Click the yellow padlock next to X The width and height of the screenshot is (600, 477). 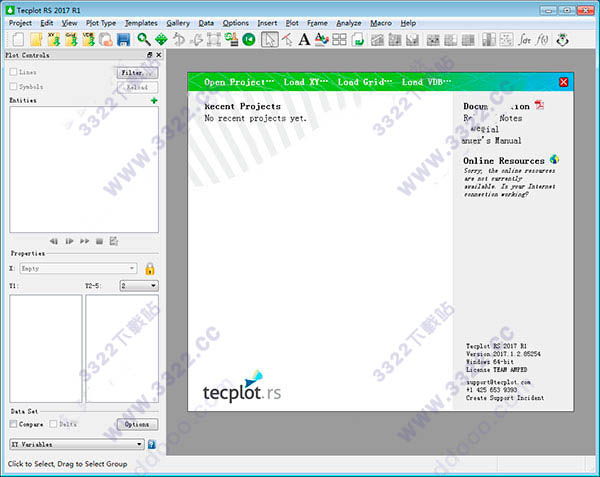click(x=150, y=269)
